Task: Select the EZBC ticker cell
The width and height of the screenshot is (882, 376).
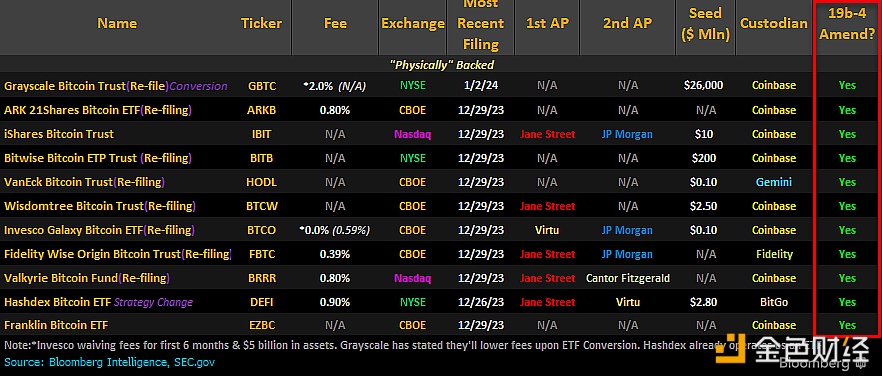Action: [262, 325]
